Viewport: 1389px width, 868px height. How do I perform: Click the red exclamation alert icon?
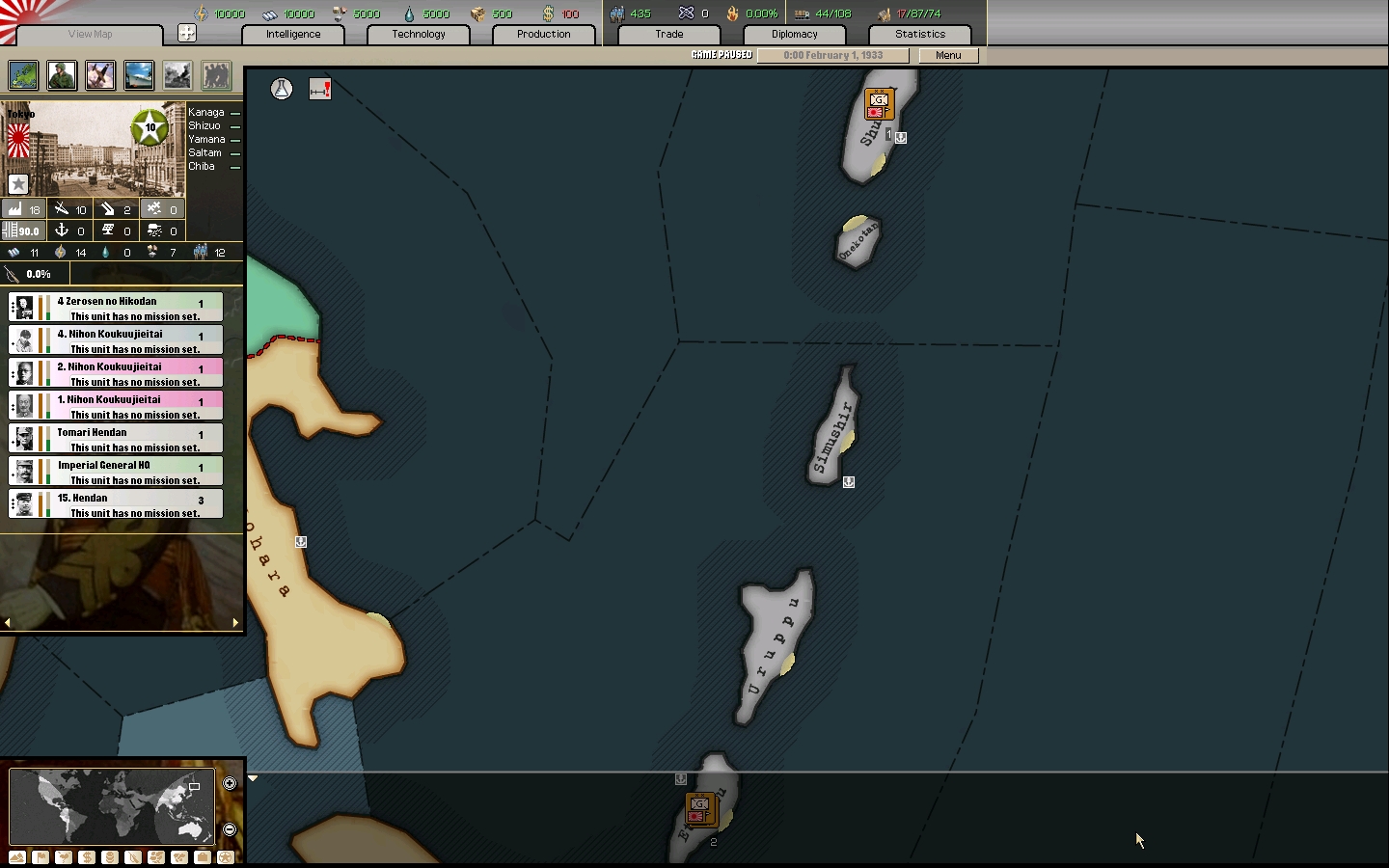pos(320,90)
